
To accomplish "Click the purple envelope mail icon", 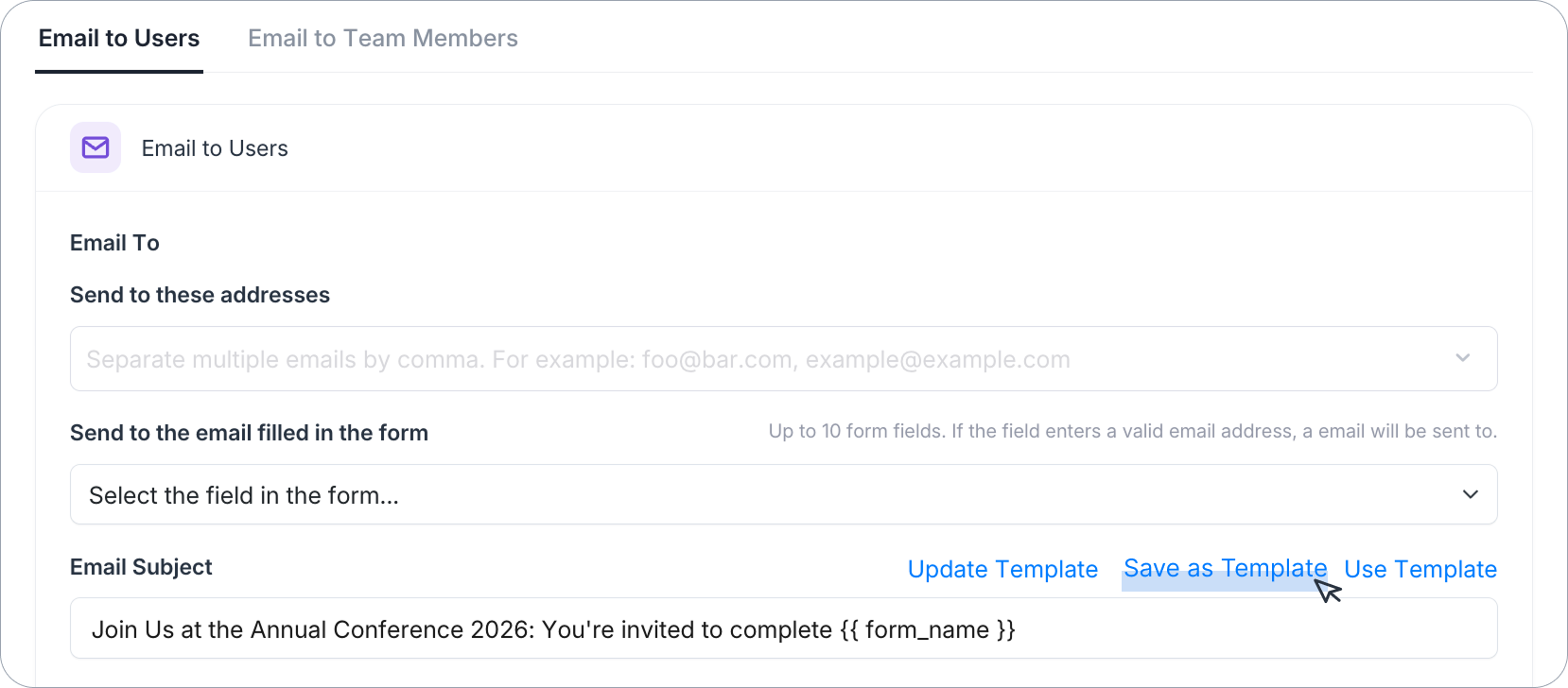I will click(96, 147).
